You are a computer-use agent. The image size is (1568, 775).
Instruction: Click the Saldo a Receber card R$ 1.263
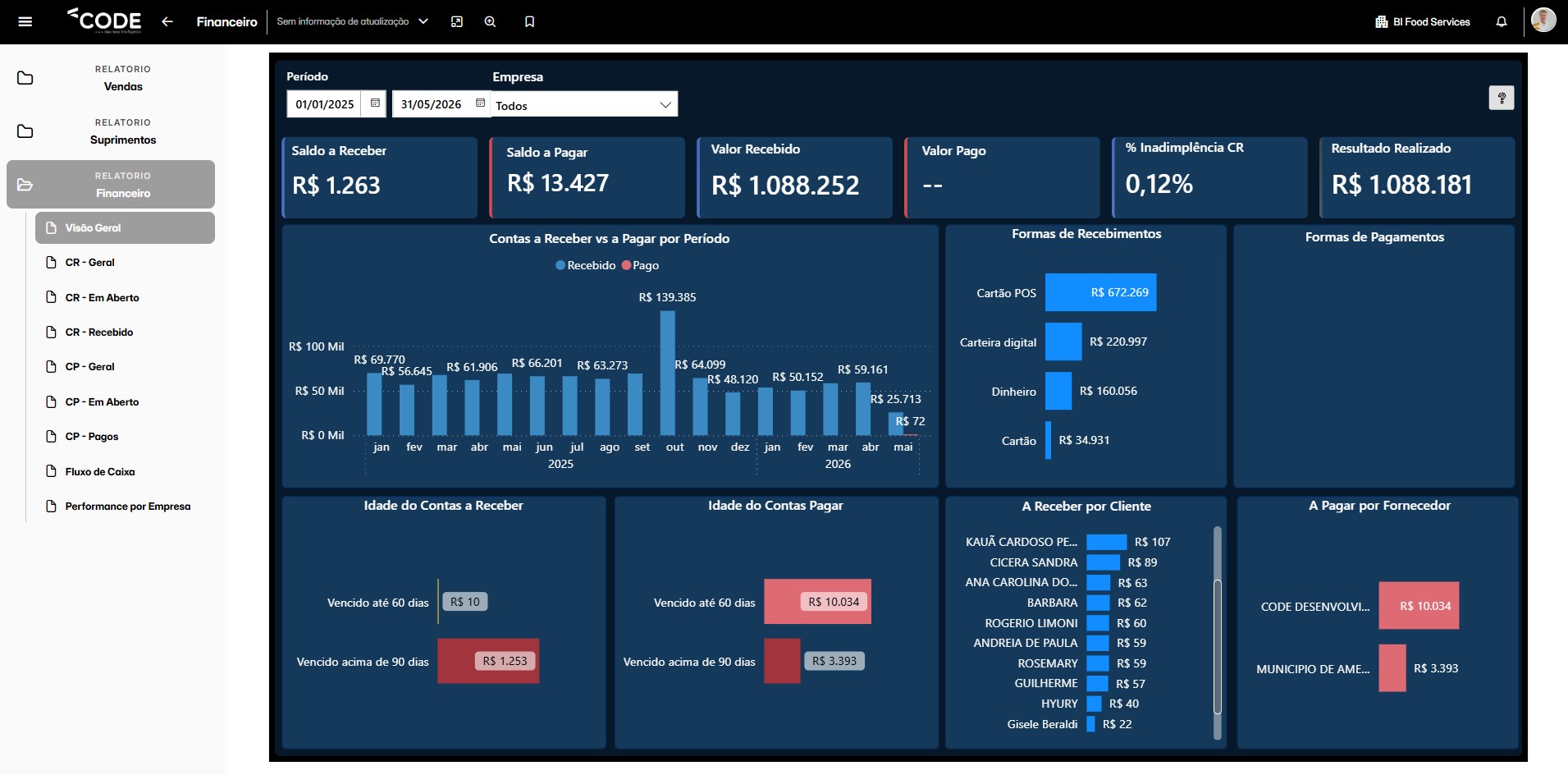(x=380, y=177)
